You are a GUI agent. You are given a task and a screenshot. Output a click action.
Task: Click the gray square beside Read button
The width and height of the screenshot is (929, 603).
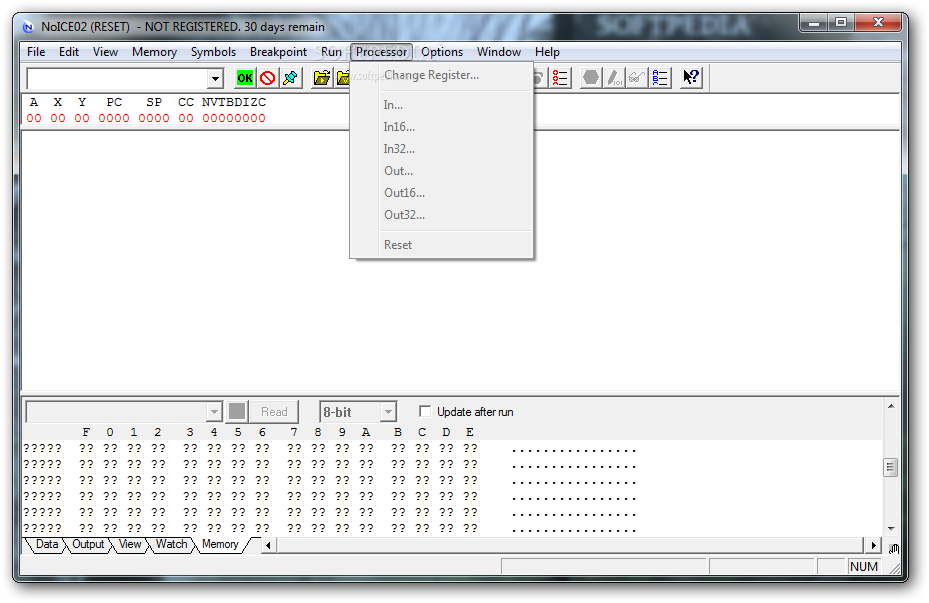pyautogui.click(x=237, y=412)
